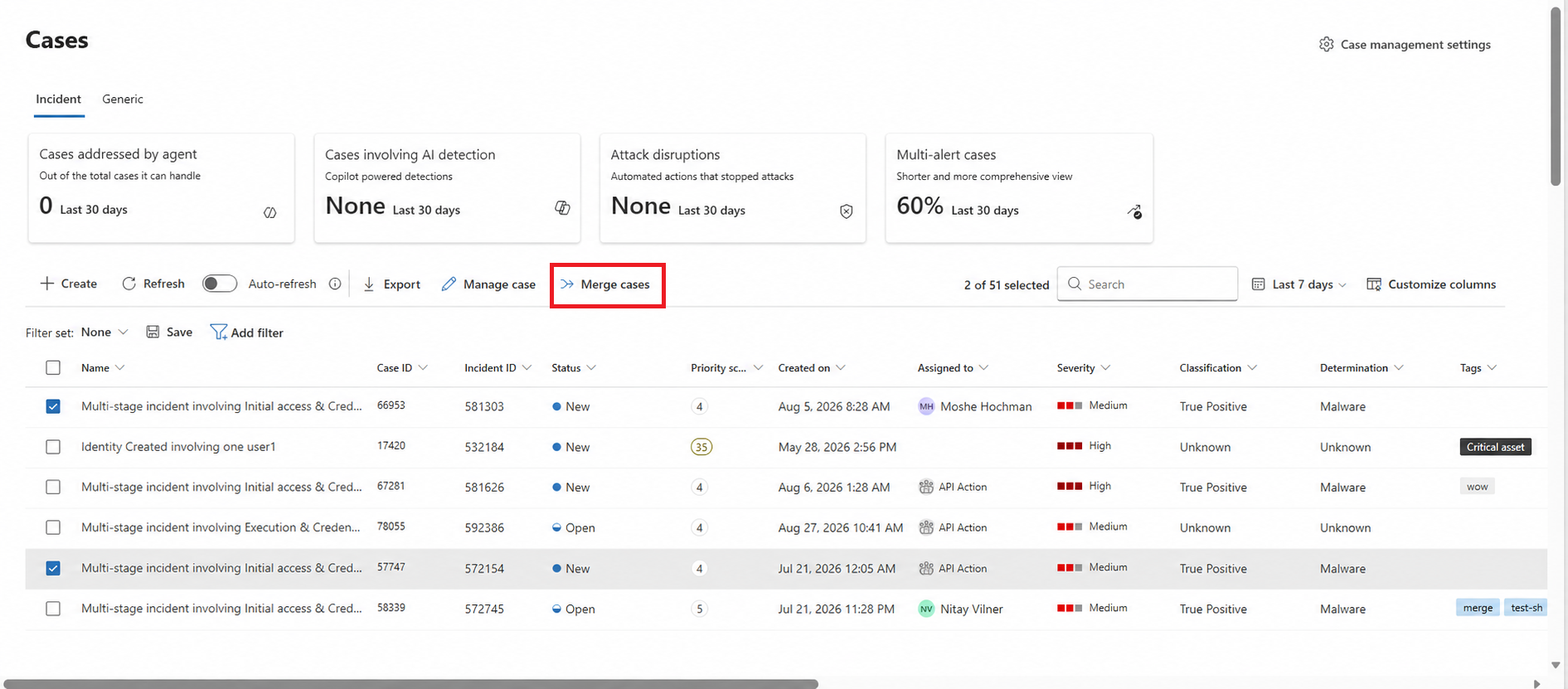This screenshot has height=689, width=1568.
Task: Check the checkbox for case 78055
Action: point(53,527)
